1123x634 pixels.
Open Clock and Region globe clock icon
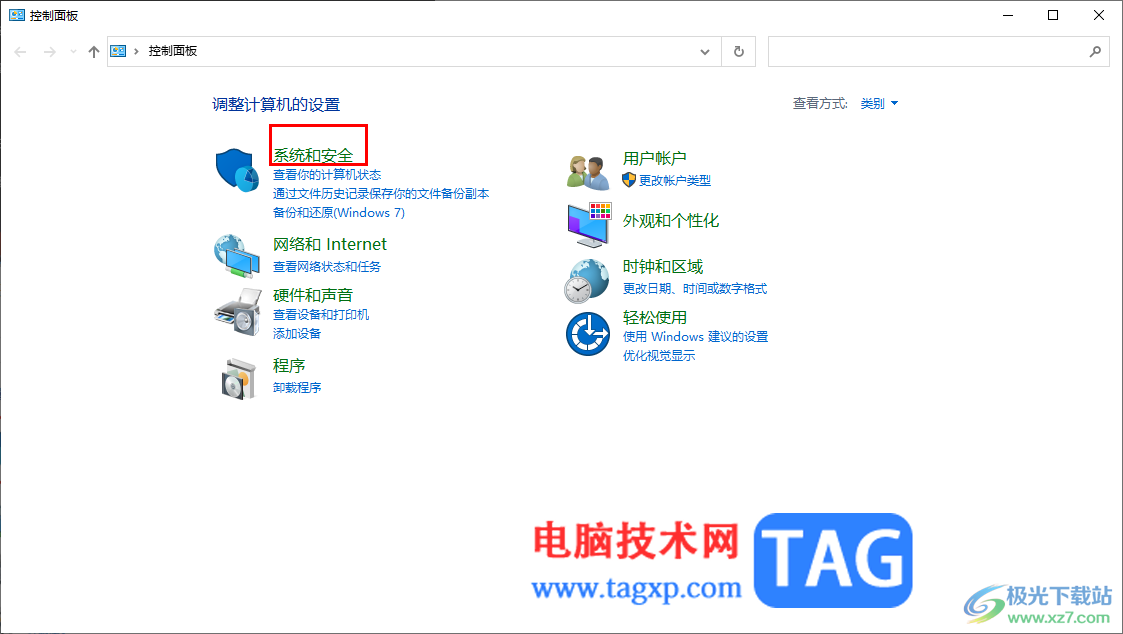pos(587,281)
